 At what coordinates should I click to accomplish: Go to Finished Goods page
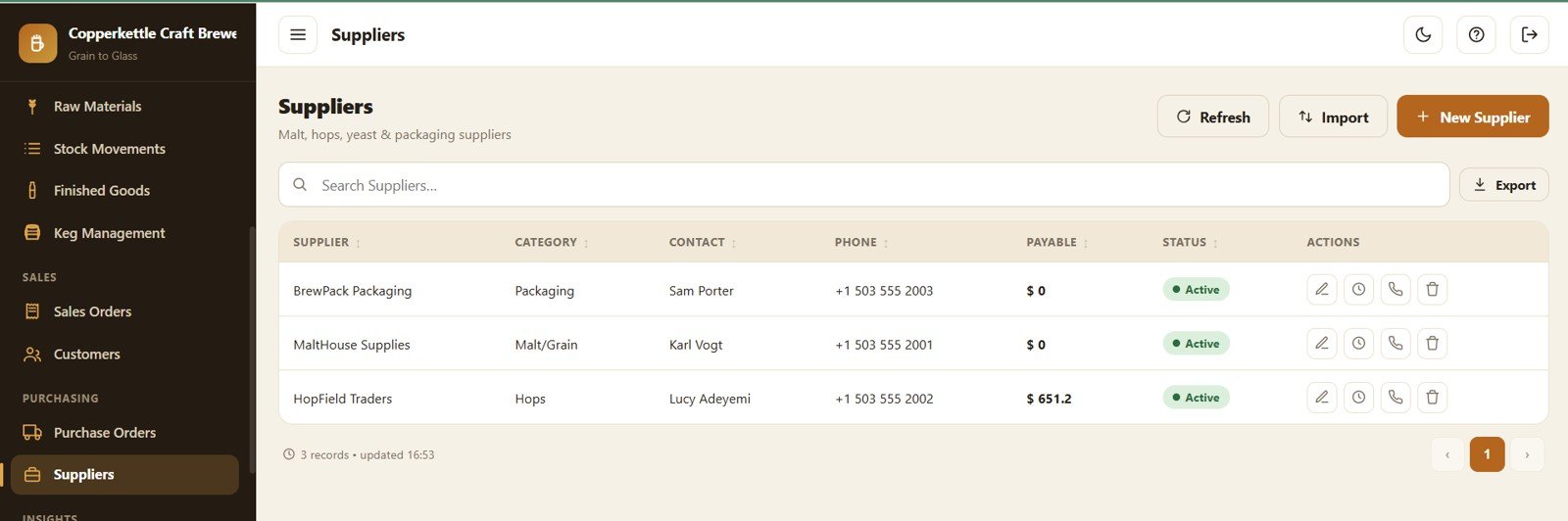pos(124,191)
